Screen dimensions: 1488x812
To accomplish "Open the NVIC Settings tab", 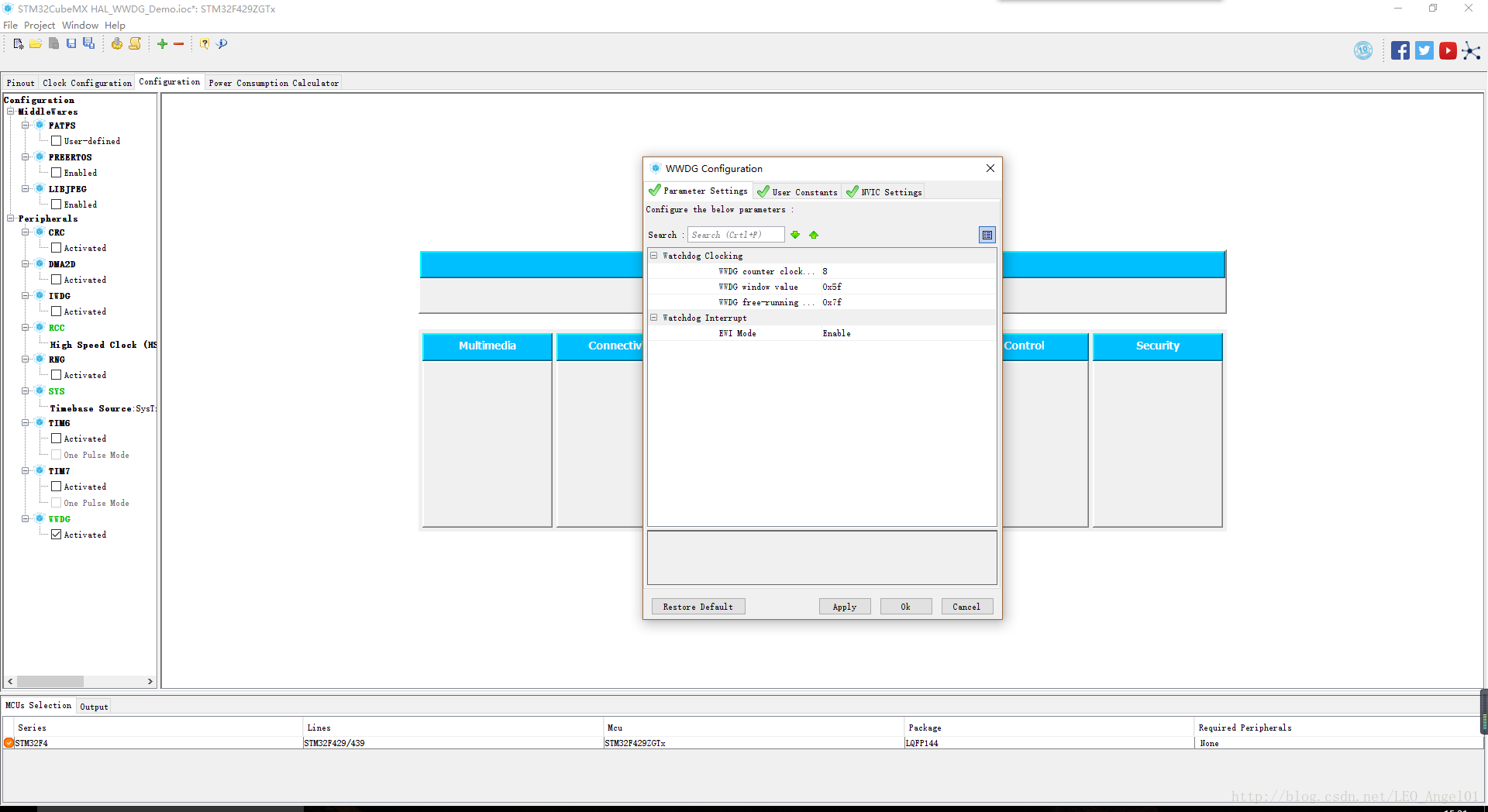I will (x=884, y=191).
